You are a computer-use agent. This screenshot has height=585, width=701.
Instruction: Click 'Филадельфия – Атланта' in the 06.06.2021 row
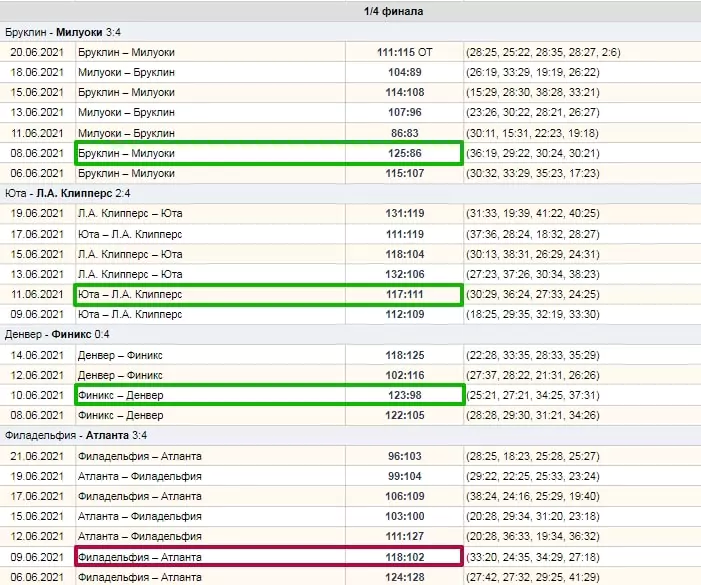tap(139, 577)
